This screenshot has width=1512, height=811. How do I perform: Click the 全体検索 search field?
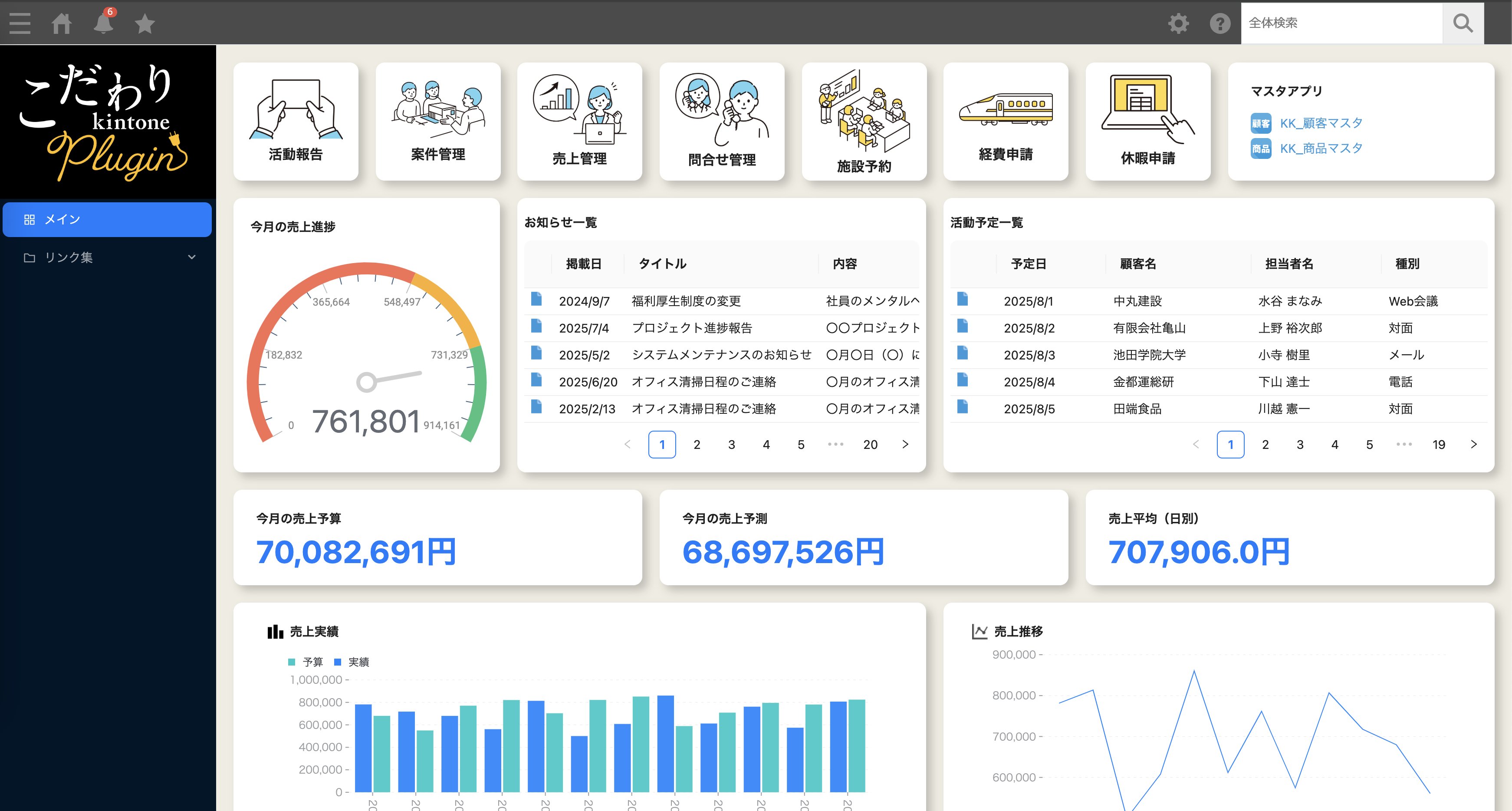click(1341, 23)
